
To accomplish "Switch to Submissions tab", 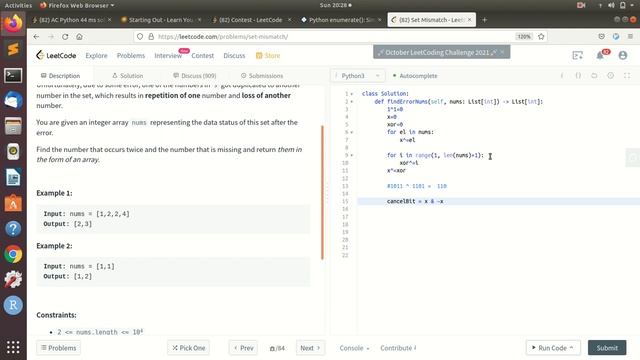I will tap(262, 76).
